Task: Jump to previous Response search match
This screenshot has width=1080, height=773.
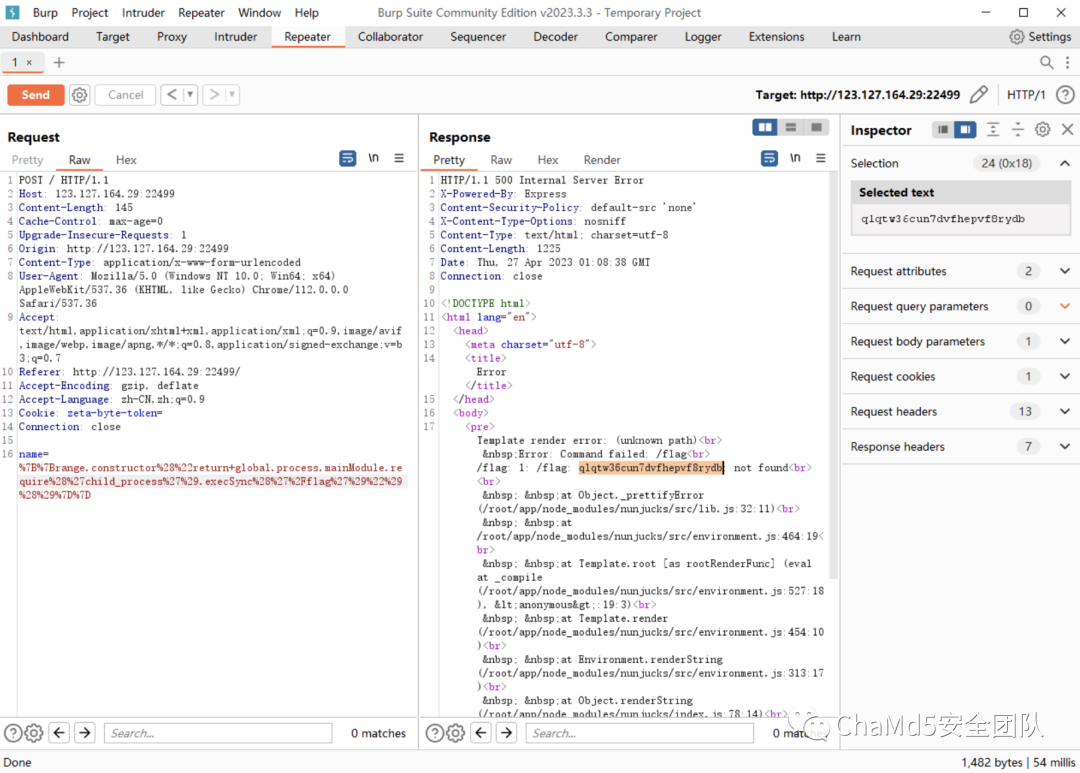Action: tap(481, 732)
